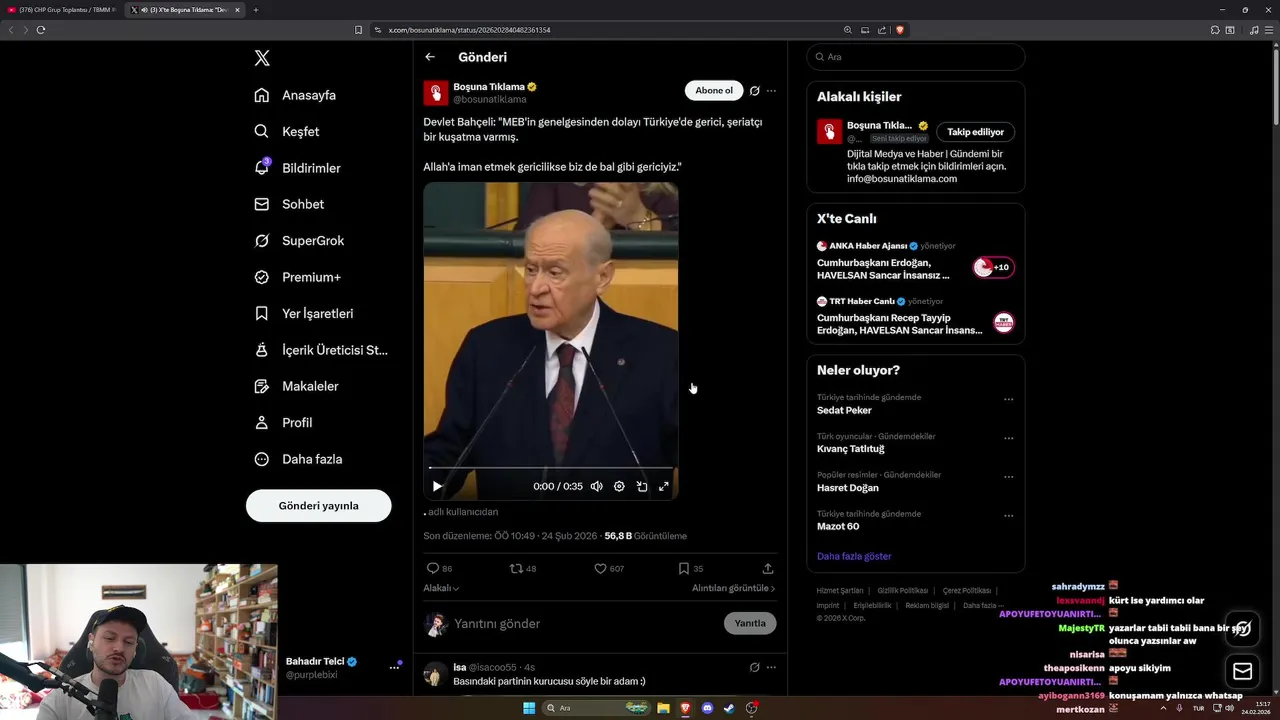
Task: Click the Grok icon beside Abone ol
Action: (755, 91)
